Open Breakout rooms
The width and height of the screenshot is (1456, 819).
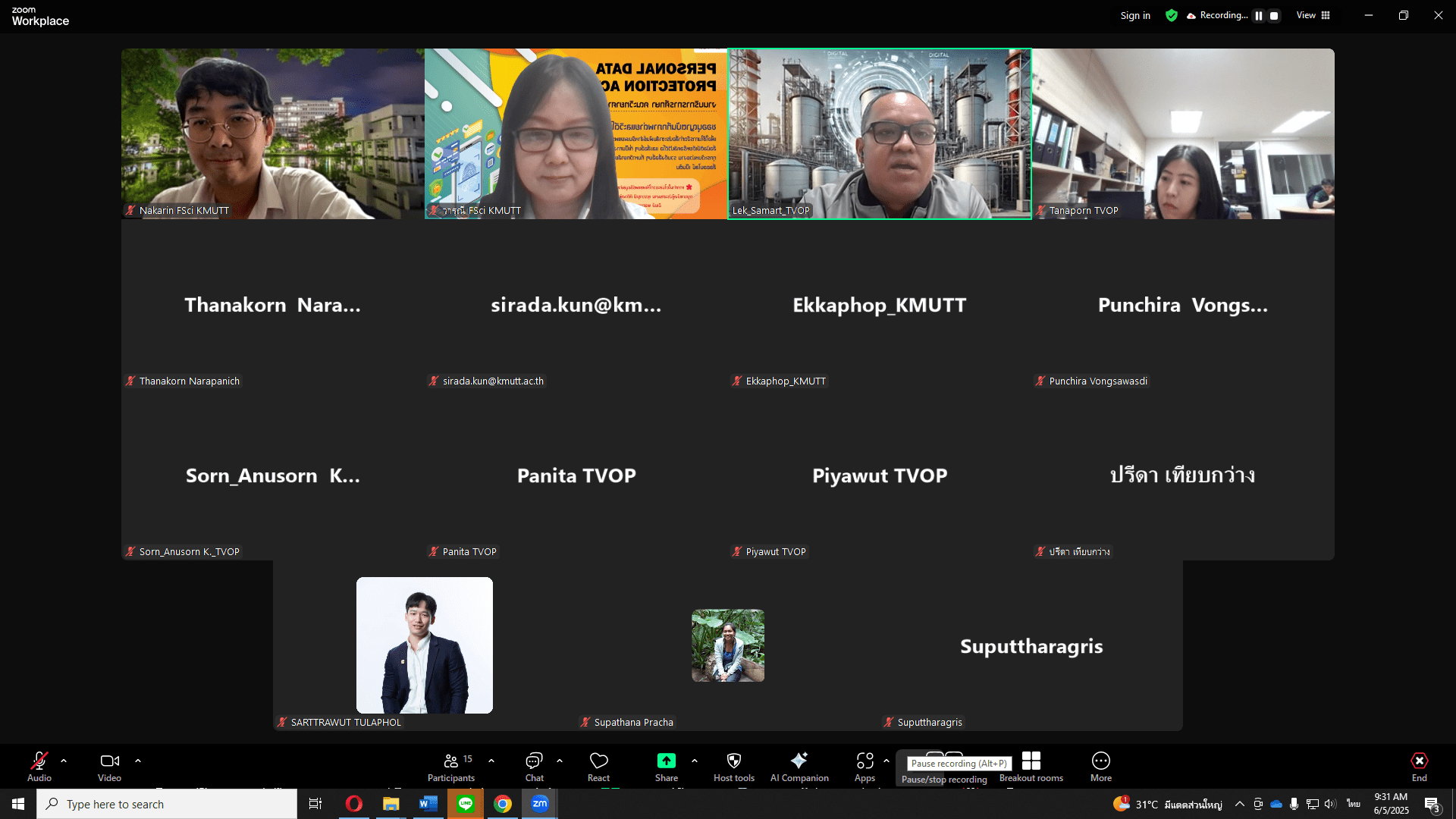1031,766
